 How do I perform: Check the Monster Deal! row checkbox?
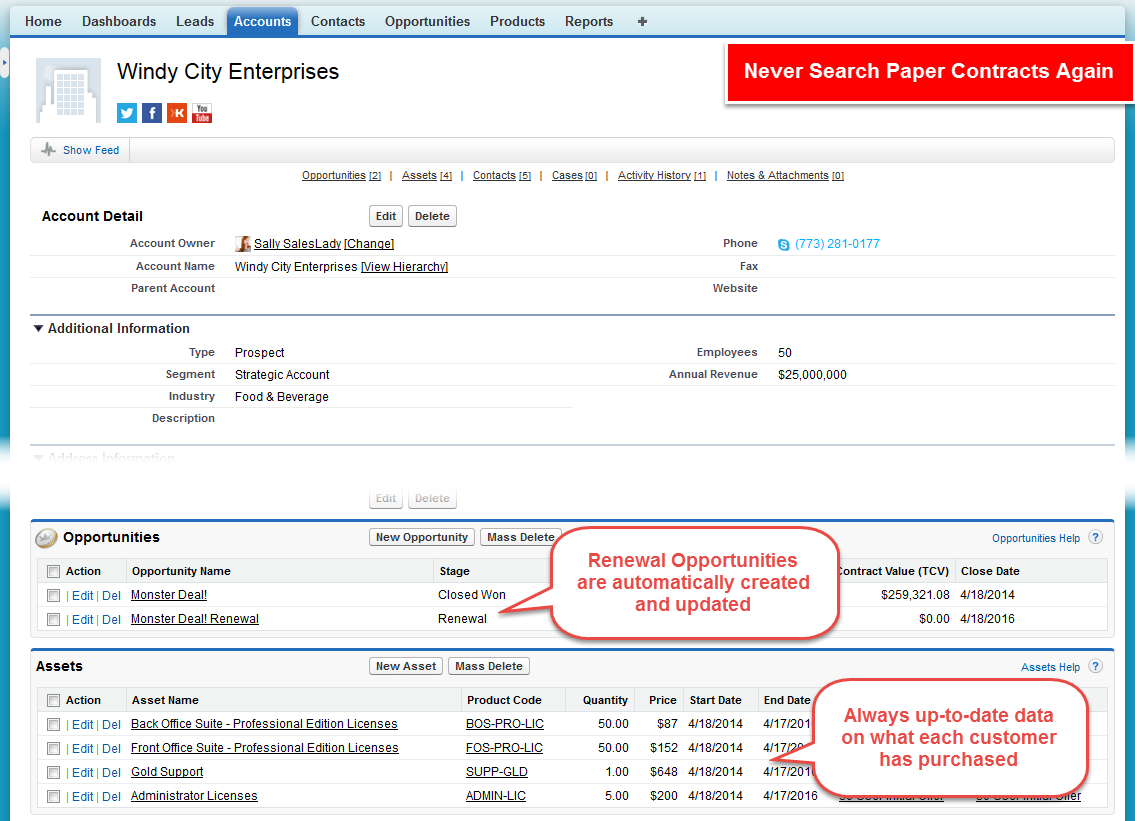[x=53, y=594]
